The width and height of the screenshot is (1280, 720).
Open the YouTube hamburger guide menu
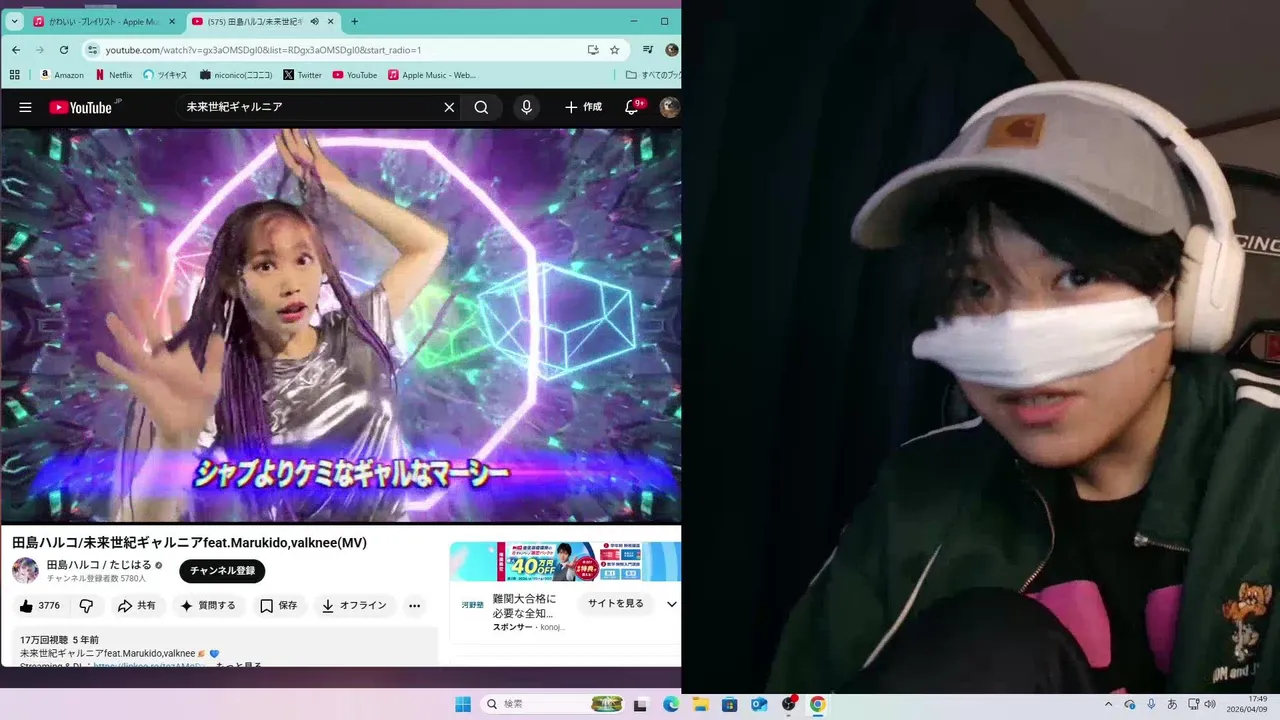tap(25, 107)
